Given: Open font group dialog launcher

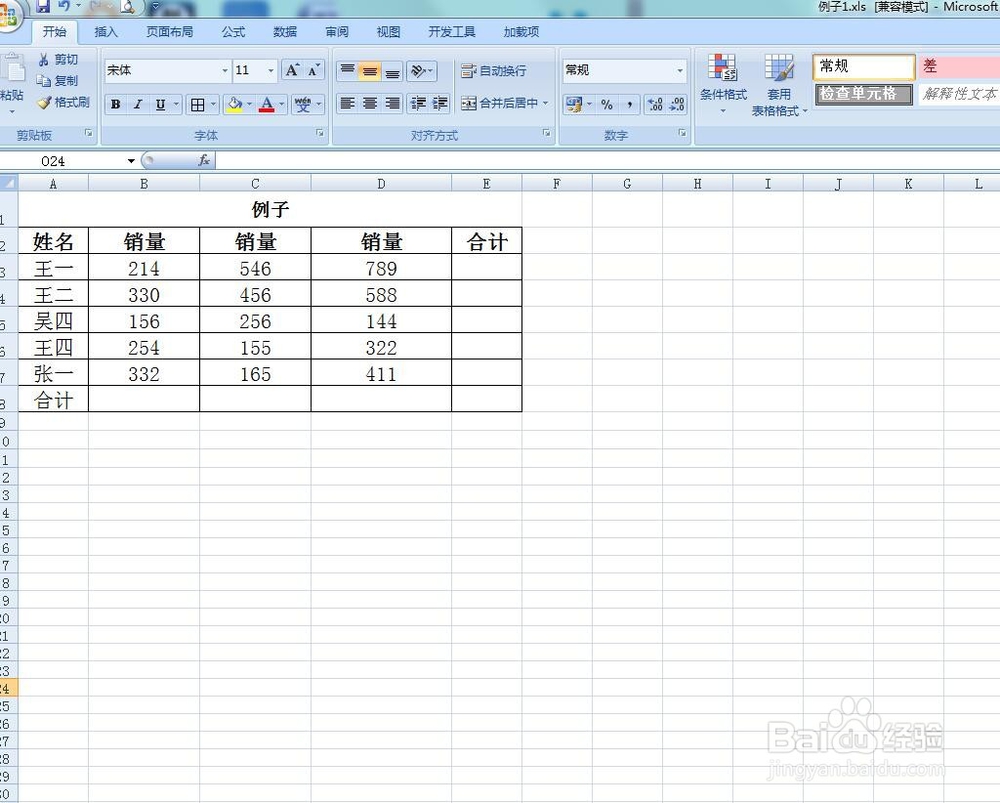Looking at the screenshot, I should point(320,133).
